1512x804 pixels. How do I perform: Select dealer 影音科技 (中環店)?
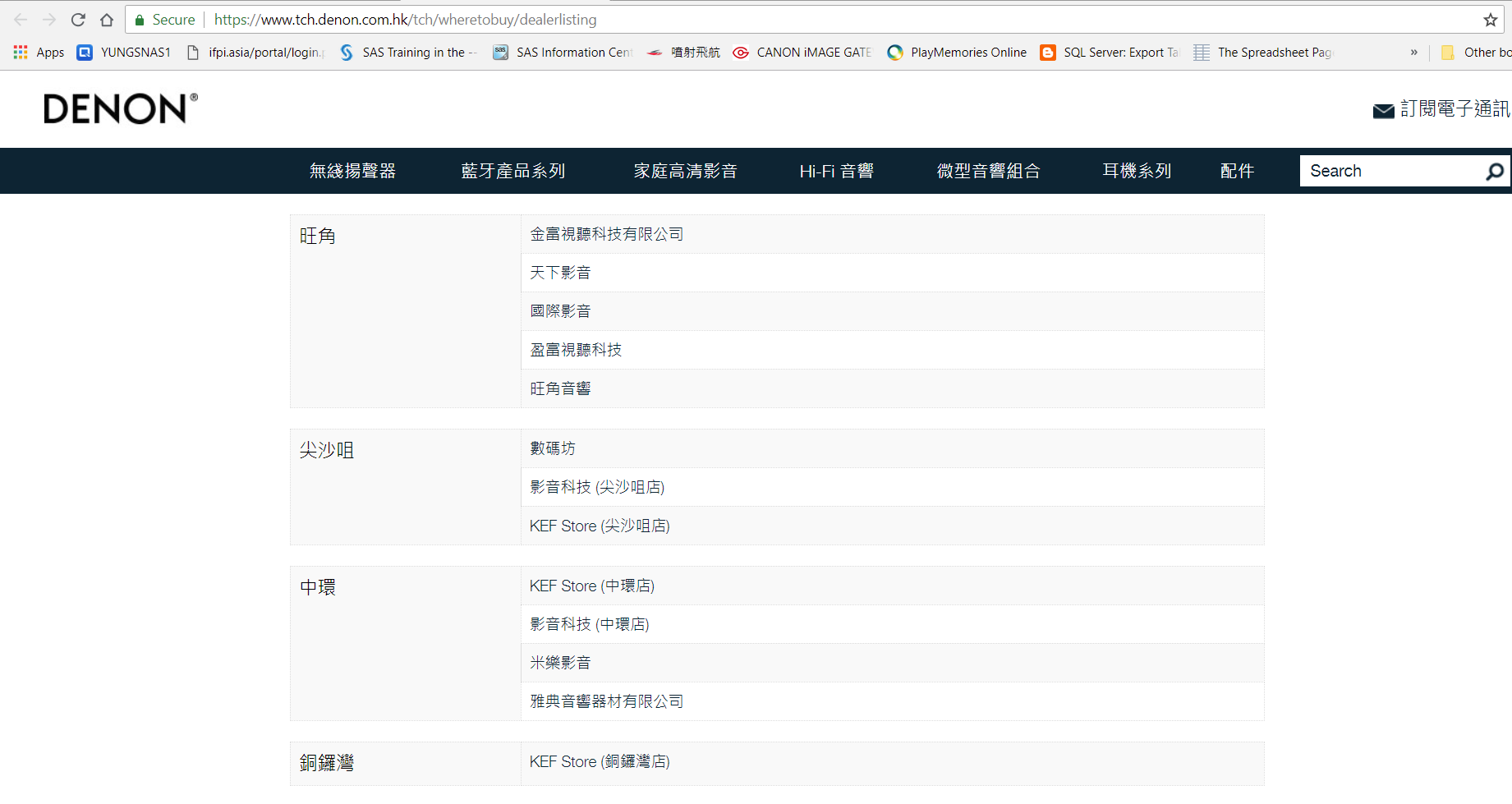[590, 624]
